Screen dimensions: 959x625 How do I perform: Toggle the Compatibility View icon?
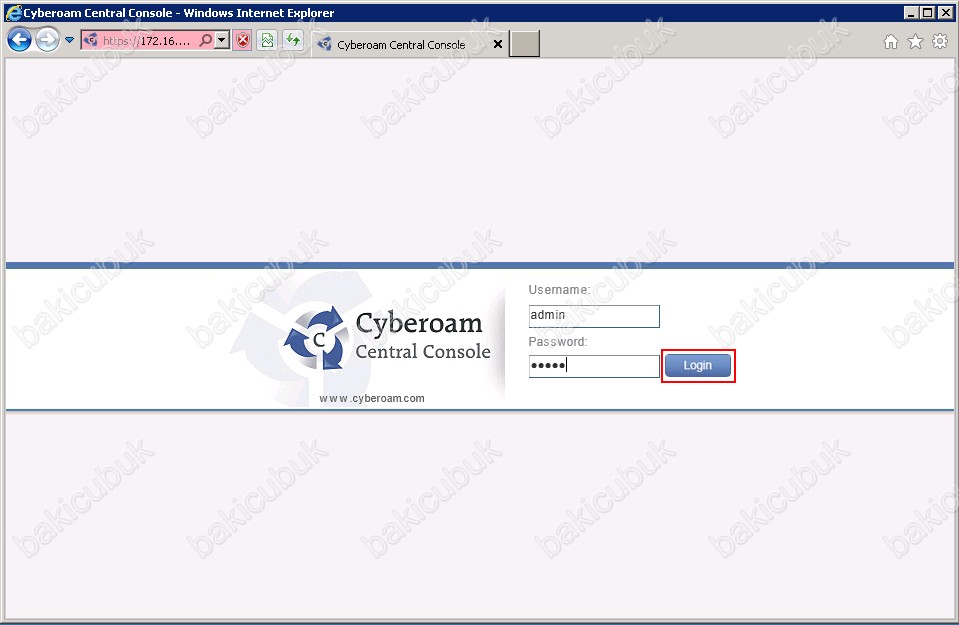(267, 41)
